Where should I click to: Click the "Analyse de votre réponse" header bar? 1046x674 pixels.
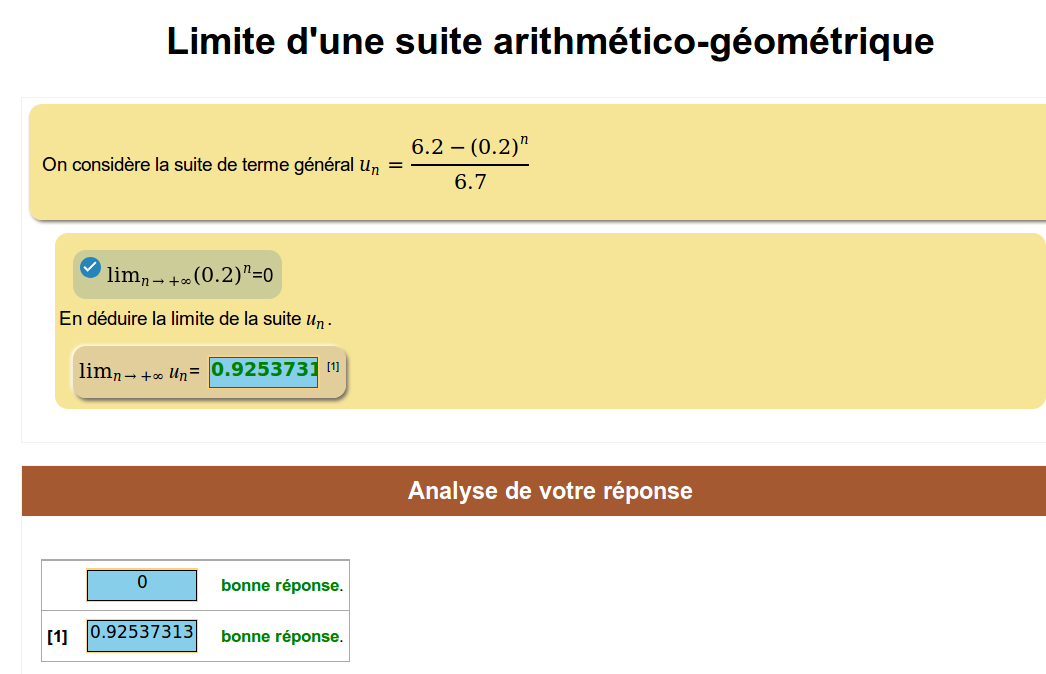coord(550,491)
